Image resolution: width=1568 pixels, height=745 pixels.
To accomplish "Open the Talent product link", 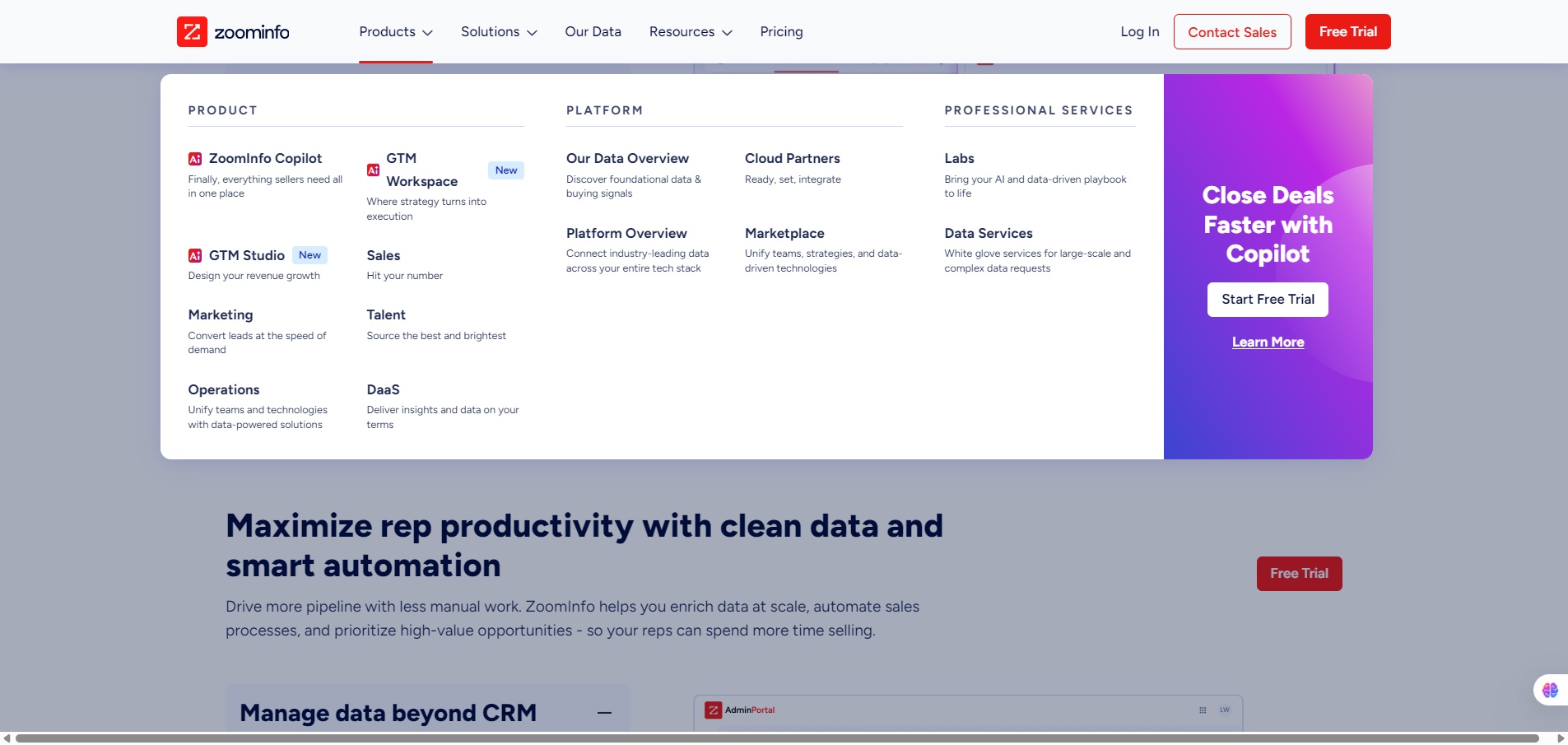I will click(x=386, y=314).
